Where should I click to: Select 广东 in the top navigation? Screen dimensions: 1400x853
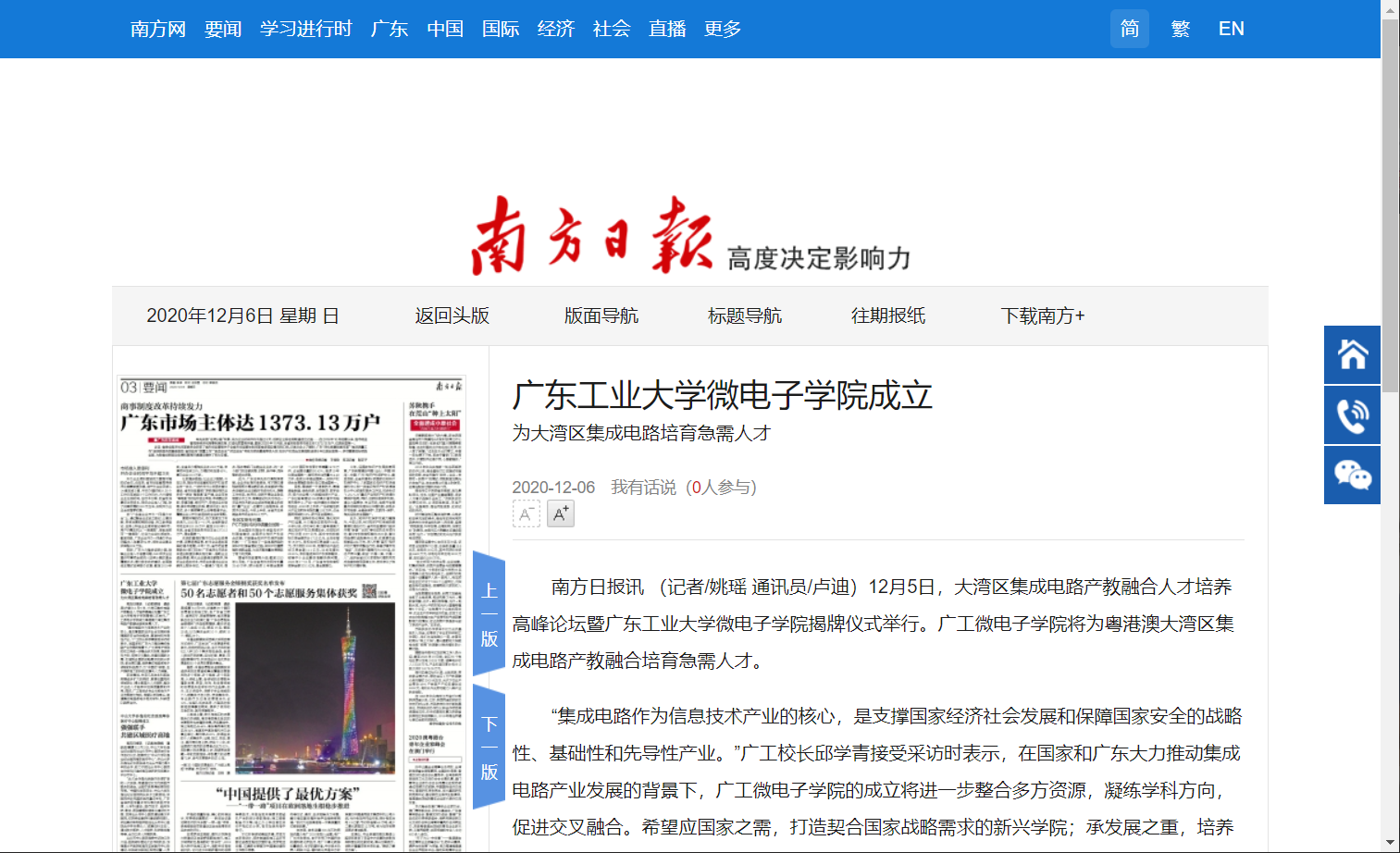(x=390, y=29)
